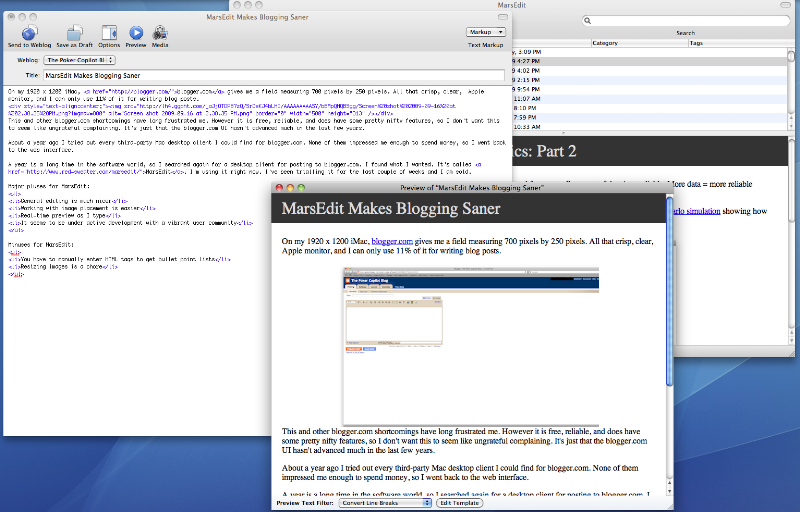Minimize the Preview window with yellow button

(290, 188)
